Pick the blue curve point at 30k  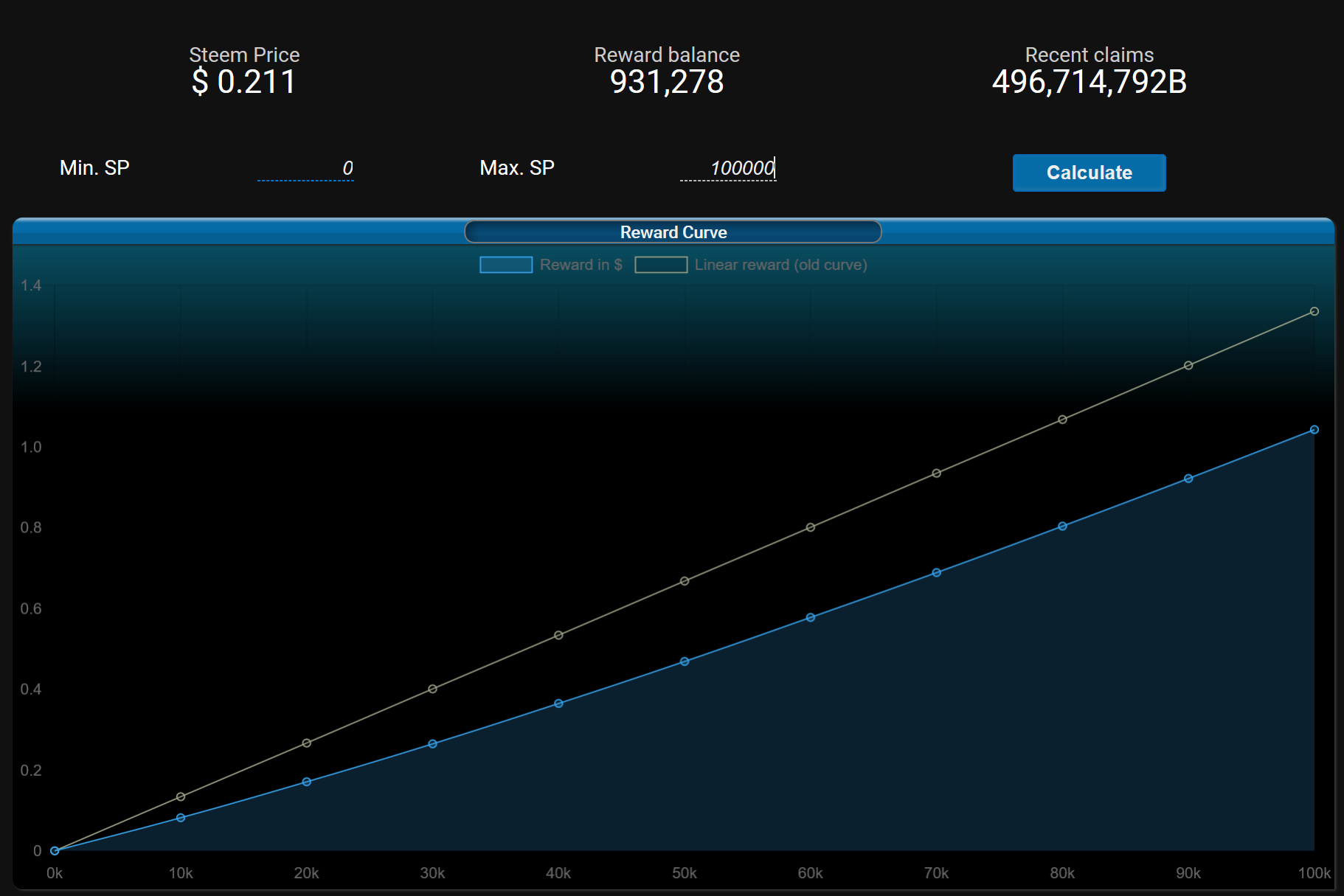432,744
